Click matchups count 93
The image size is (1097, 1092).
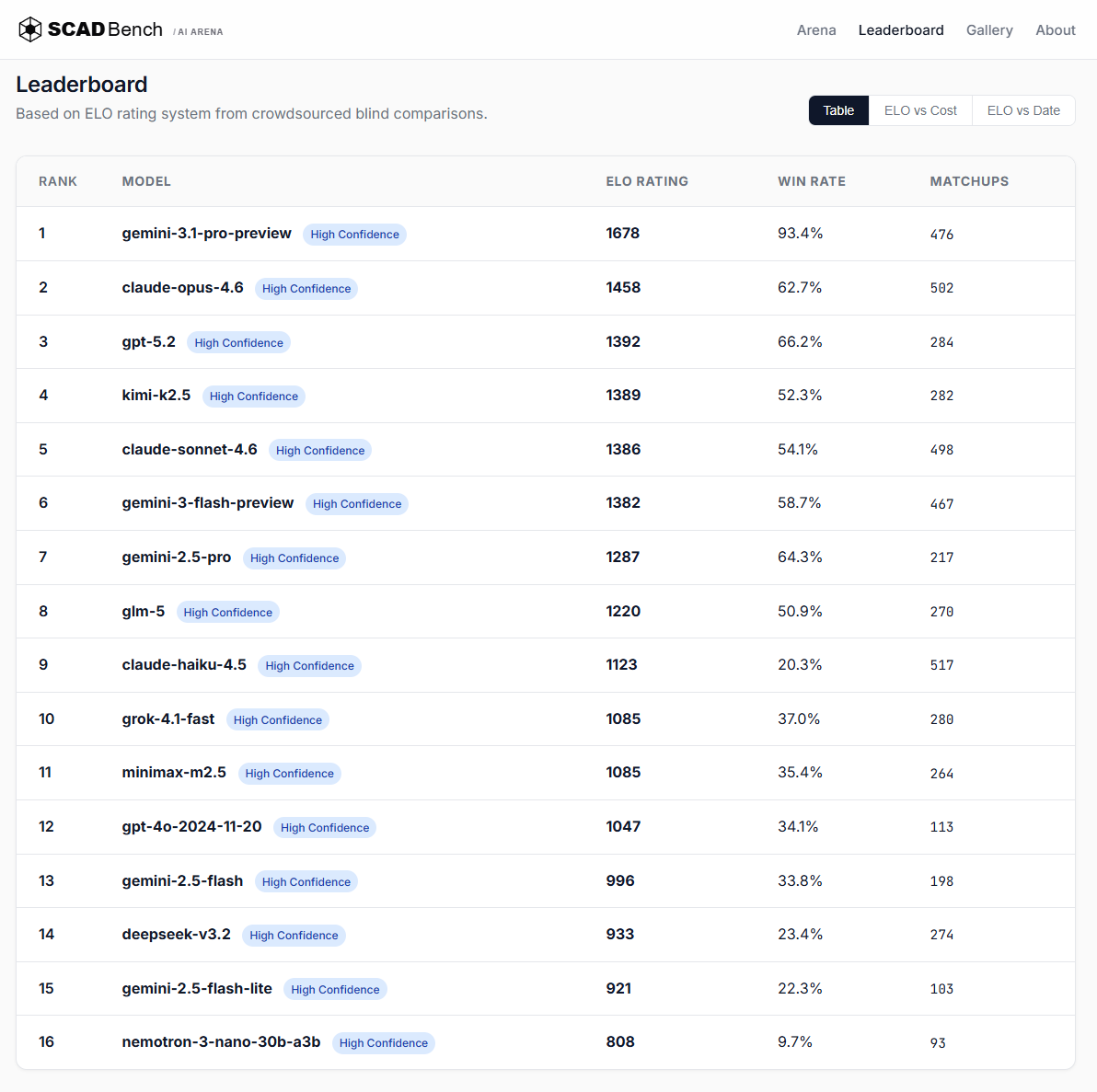point(938,1043)
